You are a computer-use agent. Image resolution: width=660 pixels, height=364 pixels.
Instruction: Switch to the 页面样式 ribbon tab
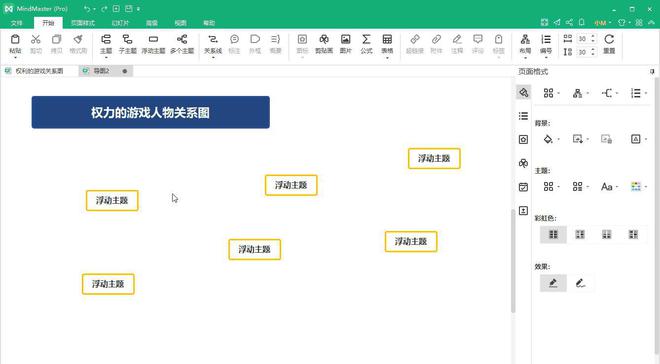tap(82, 23)
